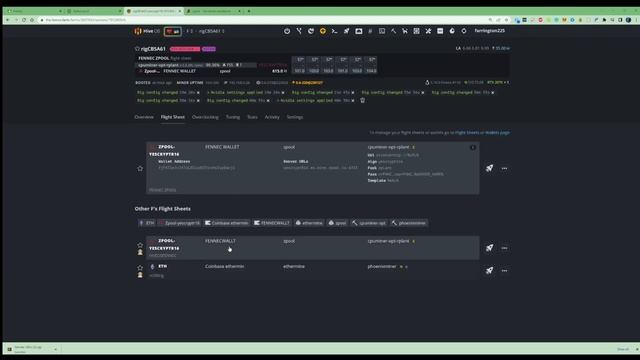640x360 pixels.
Task: Open the Stats tab
Action: click(252, 117)
